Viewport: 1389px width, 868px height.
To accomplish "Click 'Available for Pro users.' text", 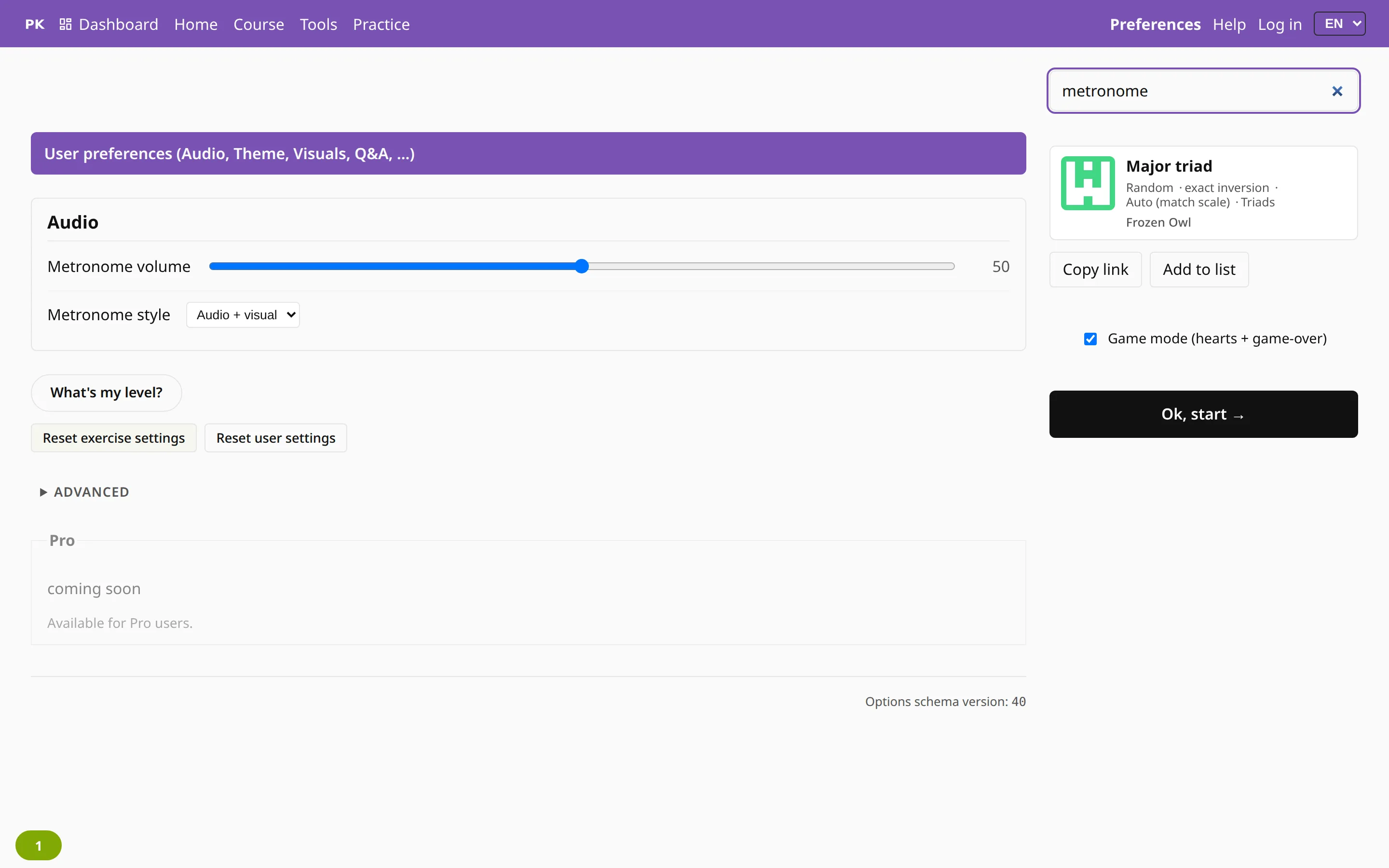I will pyautogui.click(x=120, y=623).
